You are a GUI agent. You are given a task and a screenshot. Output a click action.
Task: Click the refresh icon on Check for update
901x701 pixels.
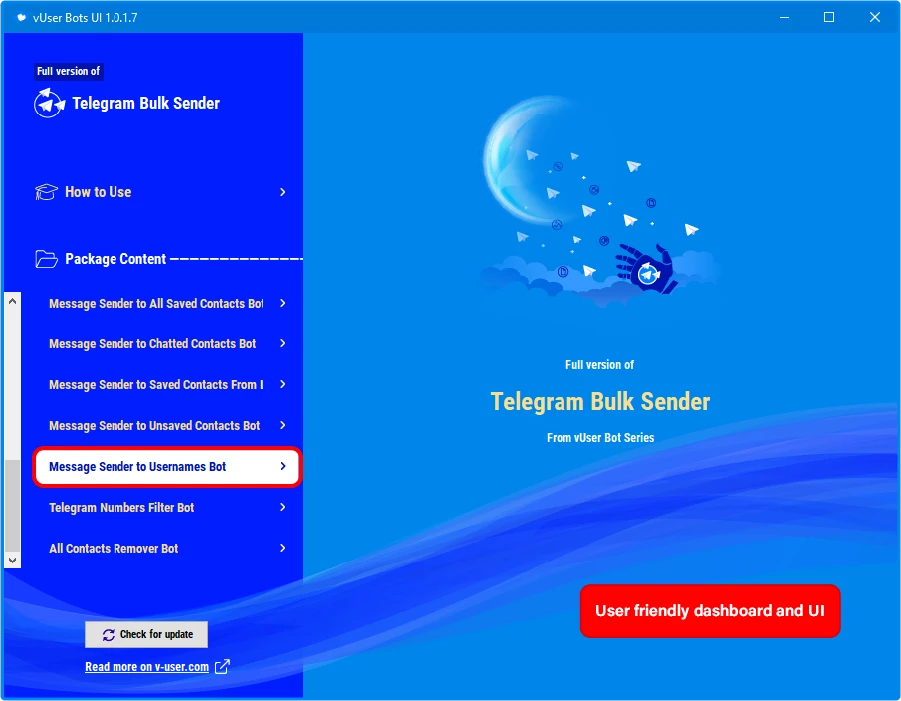pyautogui.click(x=109, y=634)
